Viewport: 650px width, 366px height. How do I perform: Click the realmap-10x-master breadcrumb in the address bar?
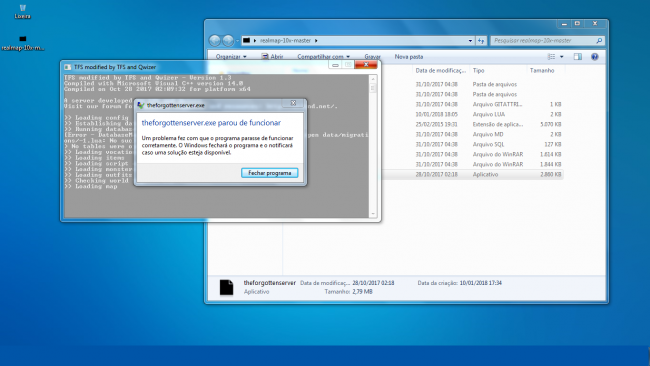tap(285, 41)
